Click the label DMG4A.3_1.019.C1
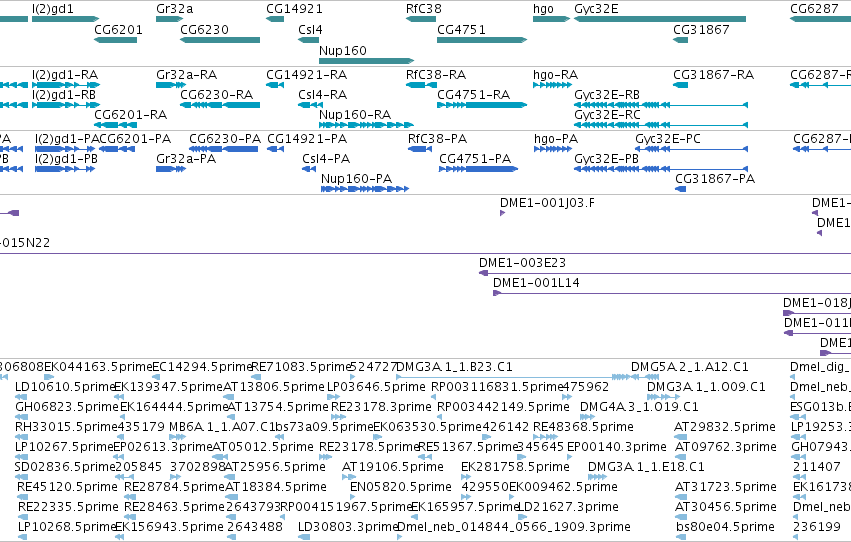 (x=639, y=407)
